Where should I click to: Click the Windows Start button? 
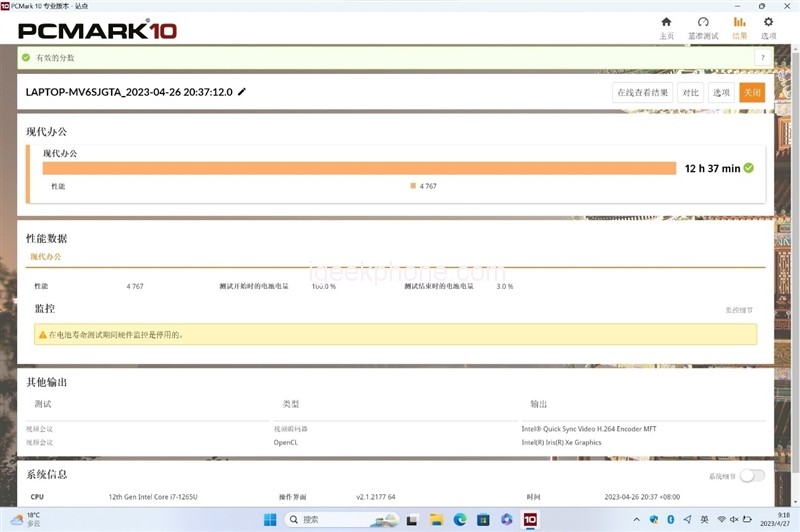270,520
